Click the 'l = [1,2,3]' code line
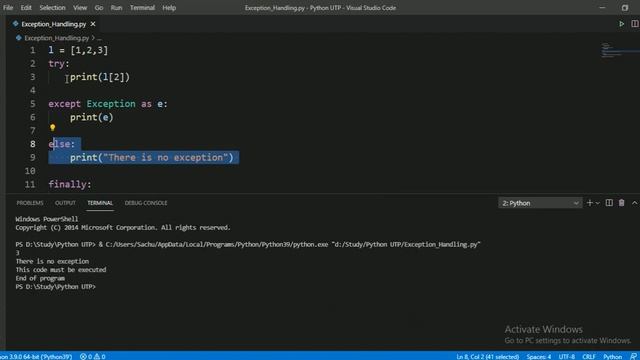The height and width of the screenshot is (360, 640). tap(78, 50)
